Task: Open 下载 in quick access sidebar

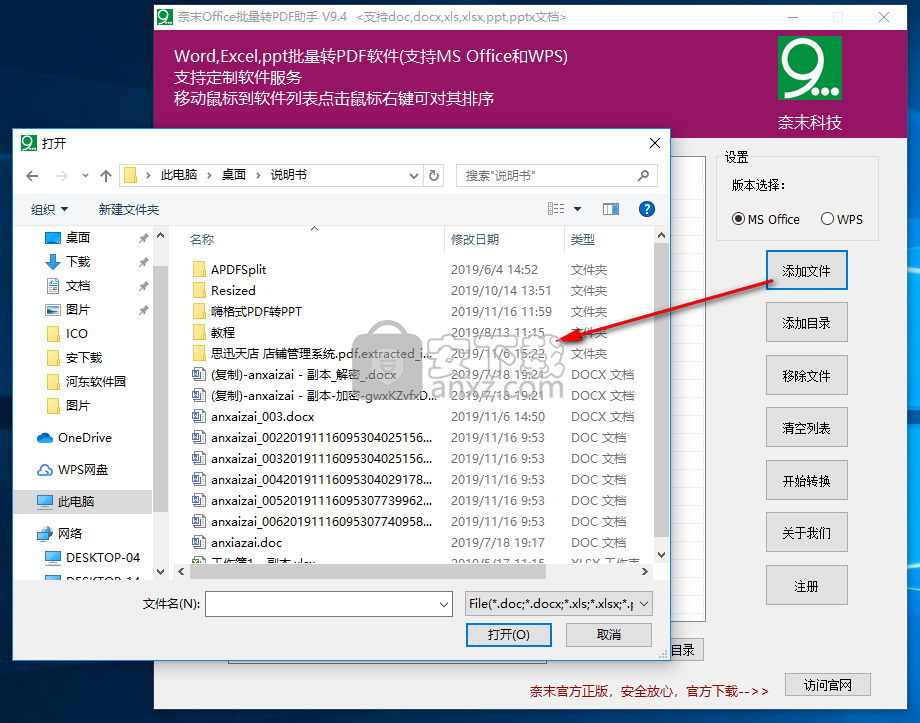Action: pyautogui.click(x=77, y=262)
